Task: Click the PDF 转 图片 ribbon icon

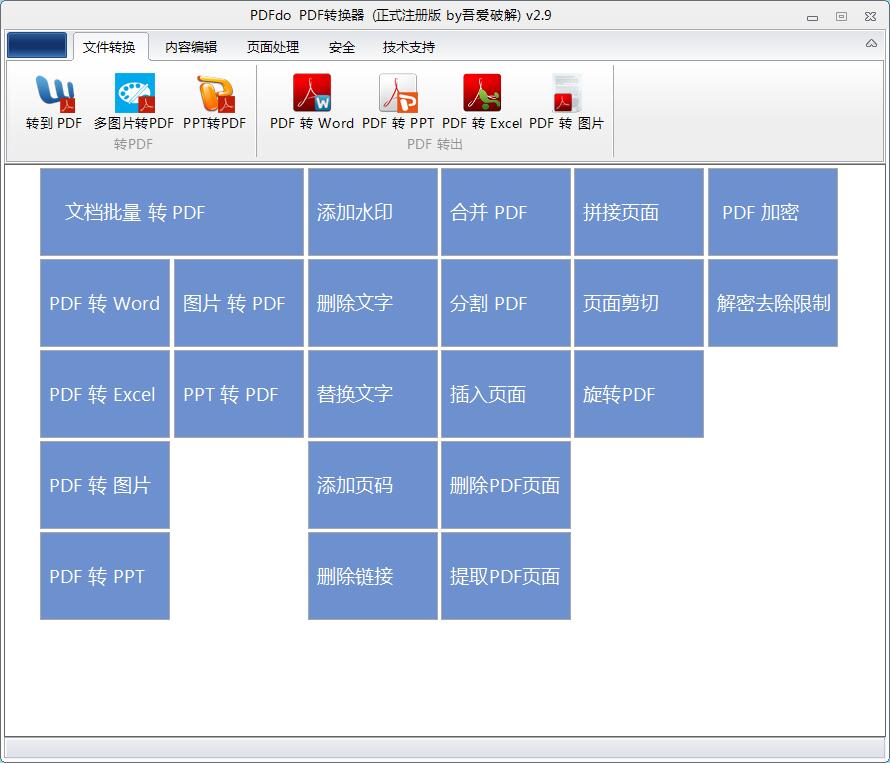Action: [x=566, y=102]
